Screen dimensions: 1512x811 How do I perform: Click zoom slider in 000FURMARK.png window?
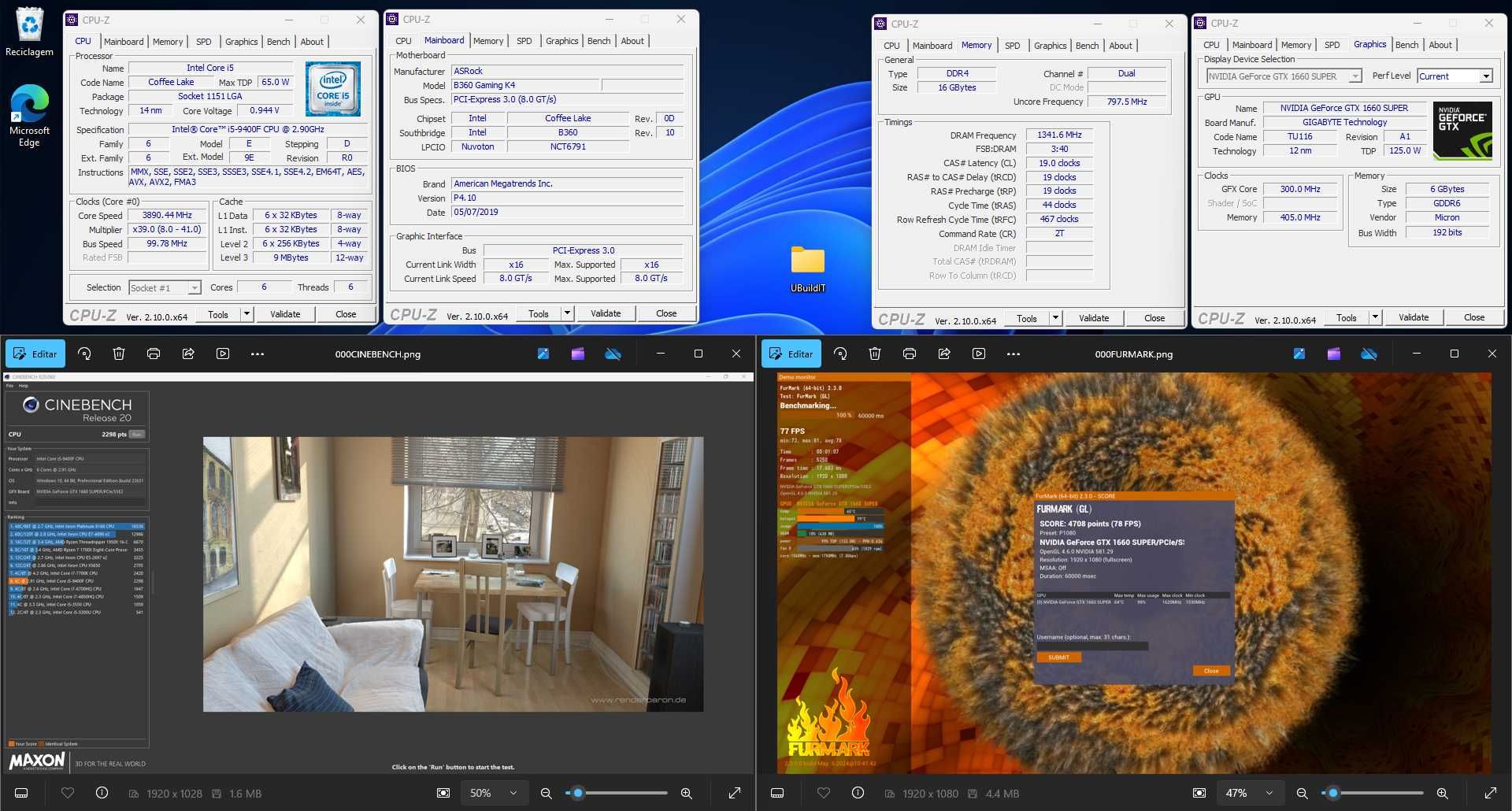tap(1373, 793)
